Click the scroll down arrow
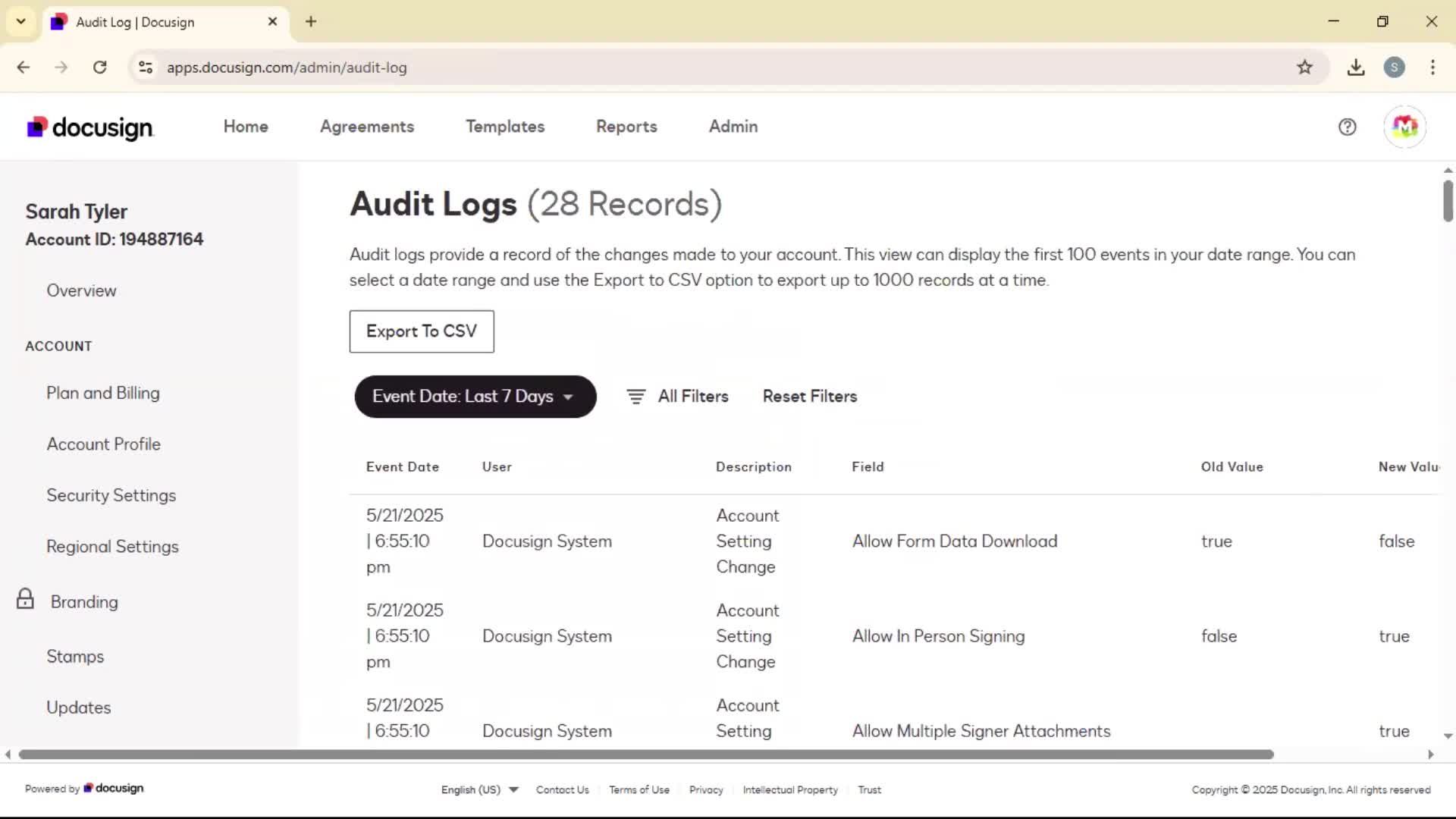 tap(1448, 736)
